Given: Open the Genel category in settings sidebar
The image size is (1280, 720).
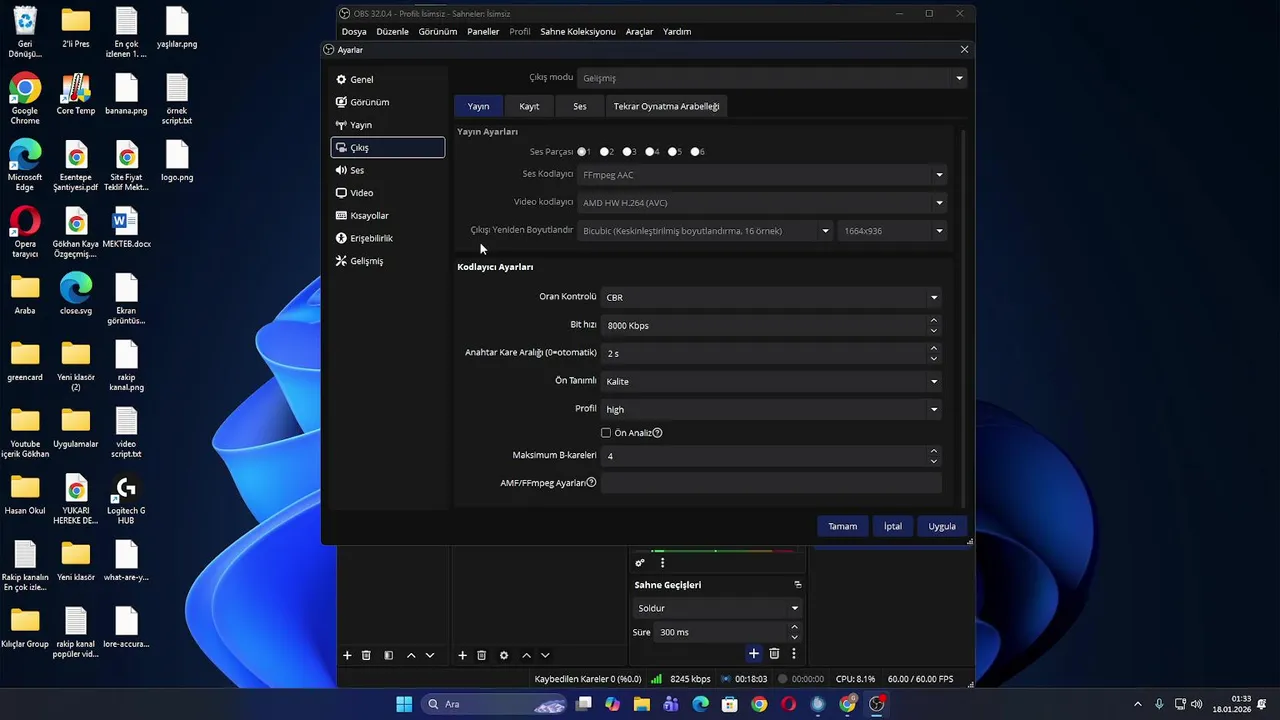Looking at the screenshot, I should [387, 79].
